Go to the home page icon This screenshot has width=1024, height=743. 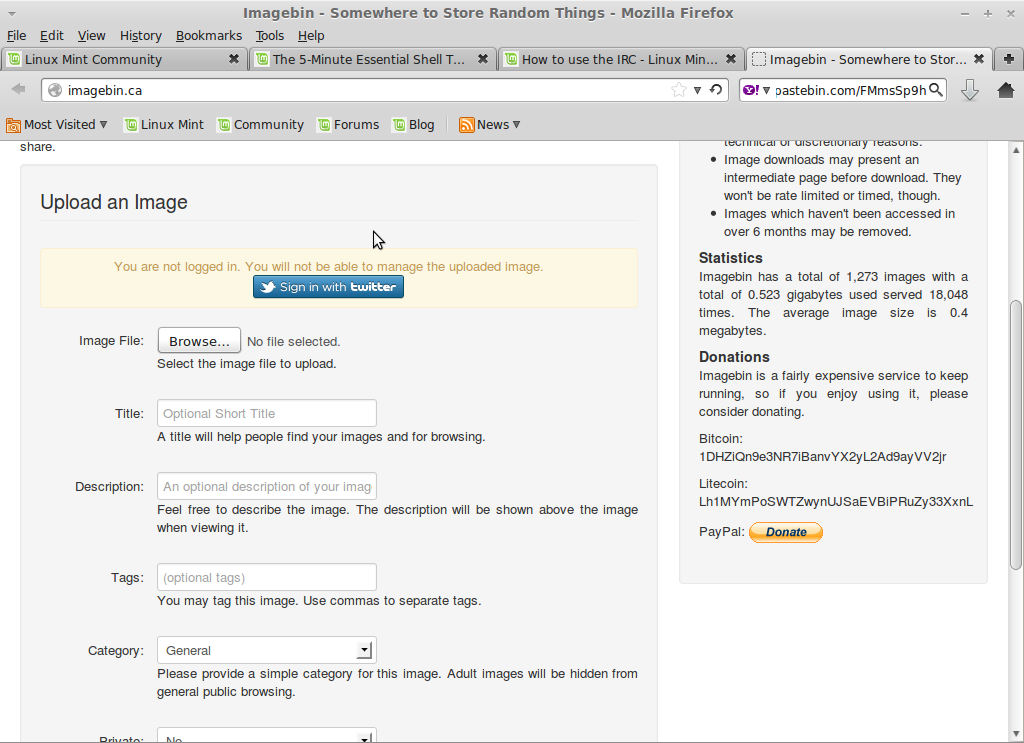click(x=1006, y=90)
